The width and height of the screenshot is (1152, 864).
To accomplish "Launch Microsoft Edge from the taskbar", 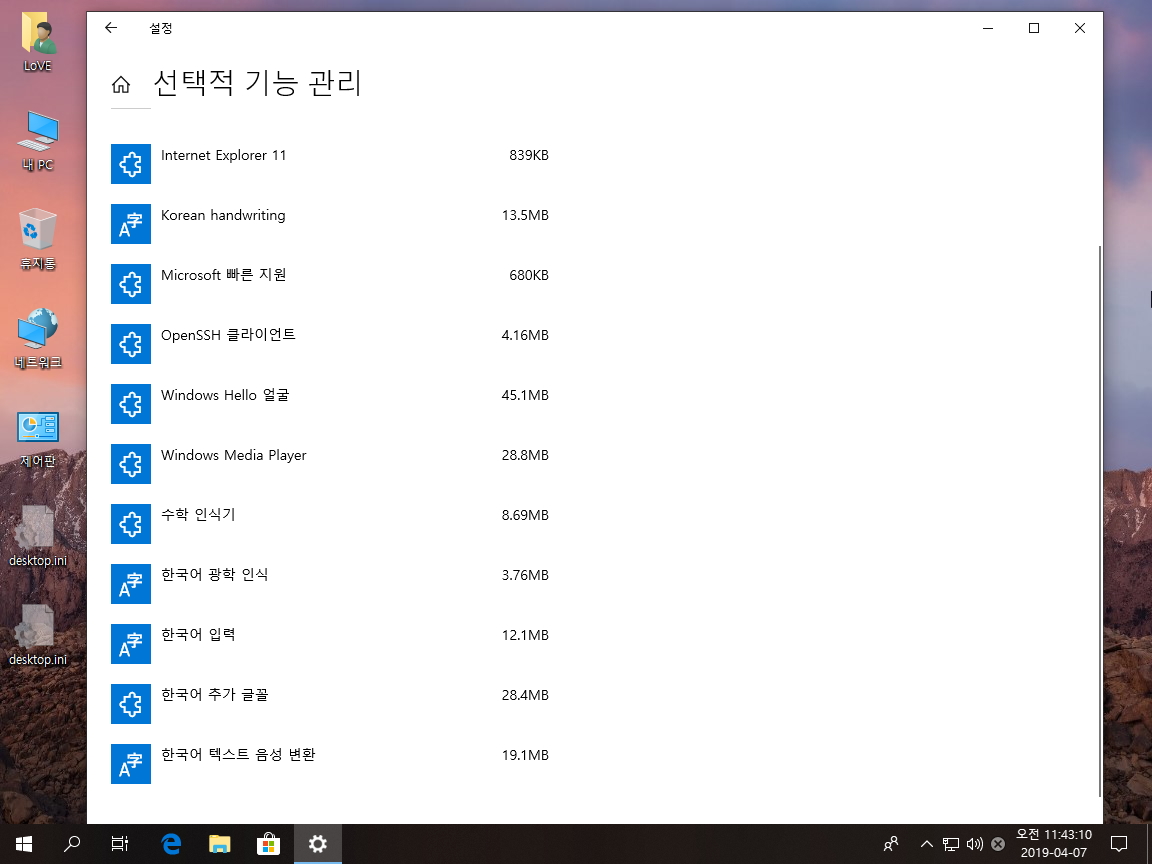I will tap(171, 843).
